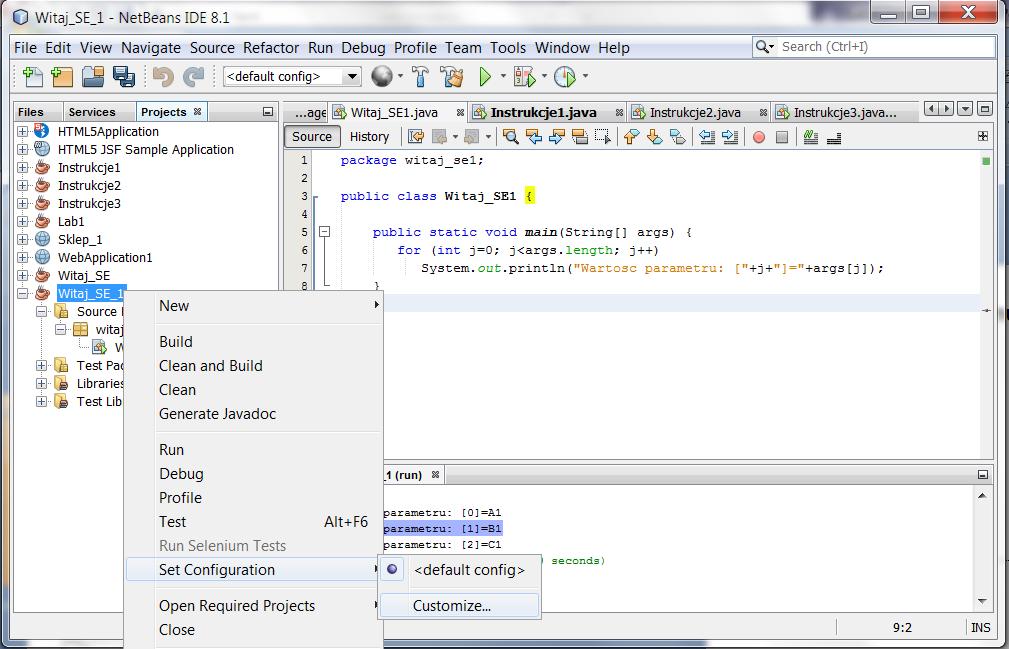The image size is (1009, 649).
Task: Open the New submenu in context menu
Action: [254, 306]
